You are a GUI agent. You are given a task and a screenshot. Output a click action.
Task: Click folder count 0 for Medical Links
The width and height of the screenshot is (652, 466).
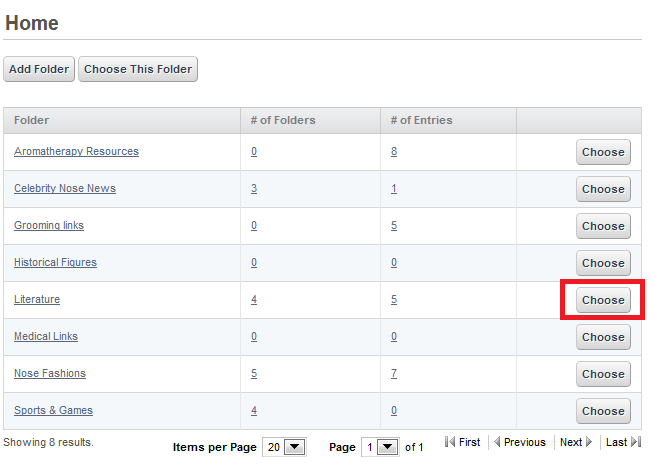(254, 336)
